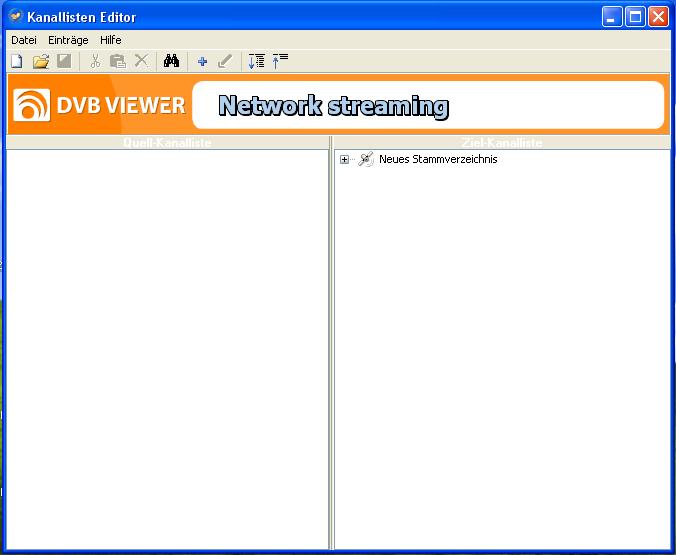Click the new channel list icon
The image size is (676, 555).
click(x=16, y=61)
